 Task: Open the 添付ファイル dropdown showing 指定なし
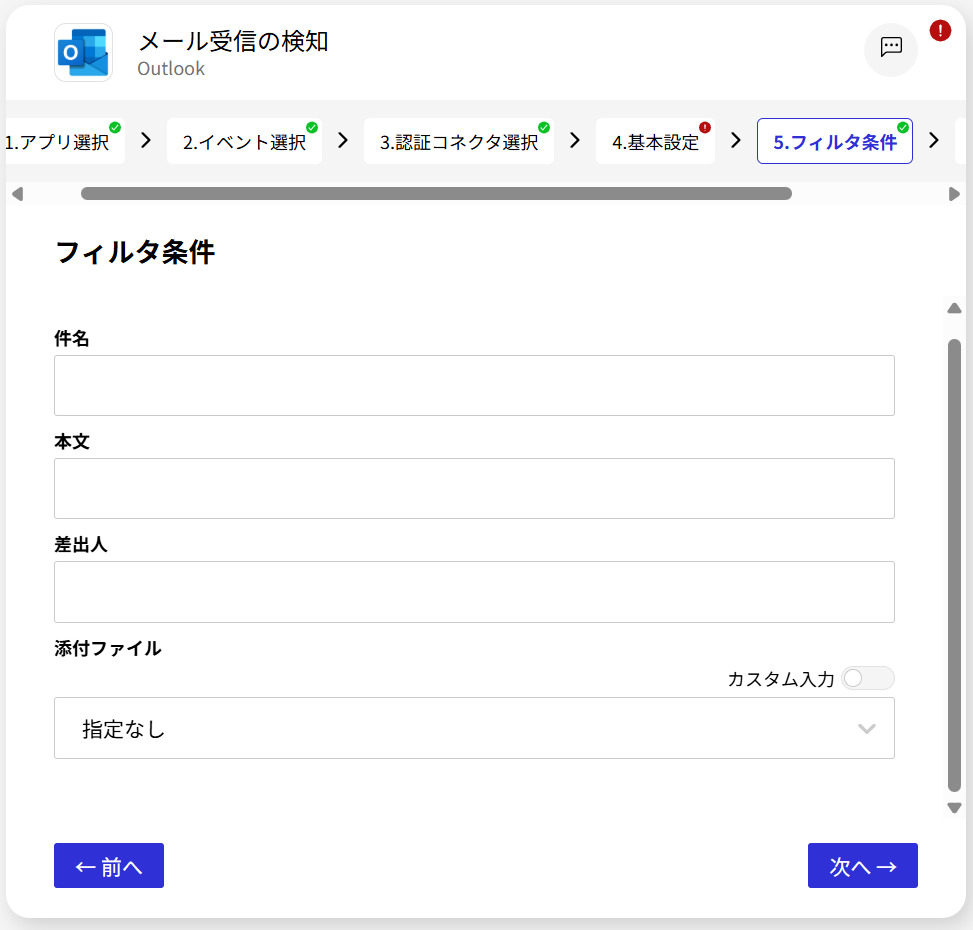coord(460,729)
